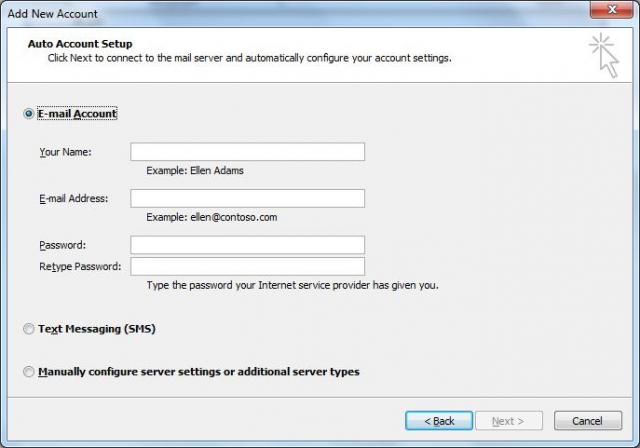
Task: Click the Your Name input field
Action: (247, 152)
